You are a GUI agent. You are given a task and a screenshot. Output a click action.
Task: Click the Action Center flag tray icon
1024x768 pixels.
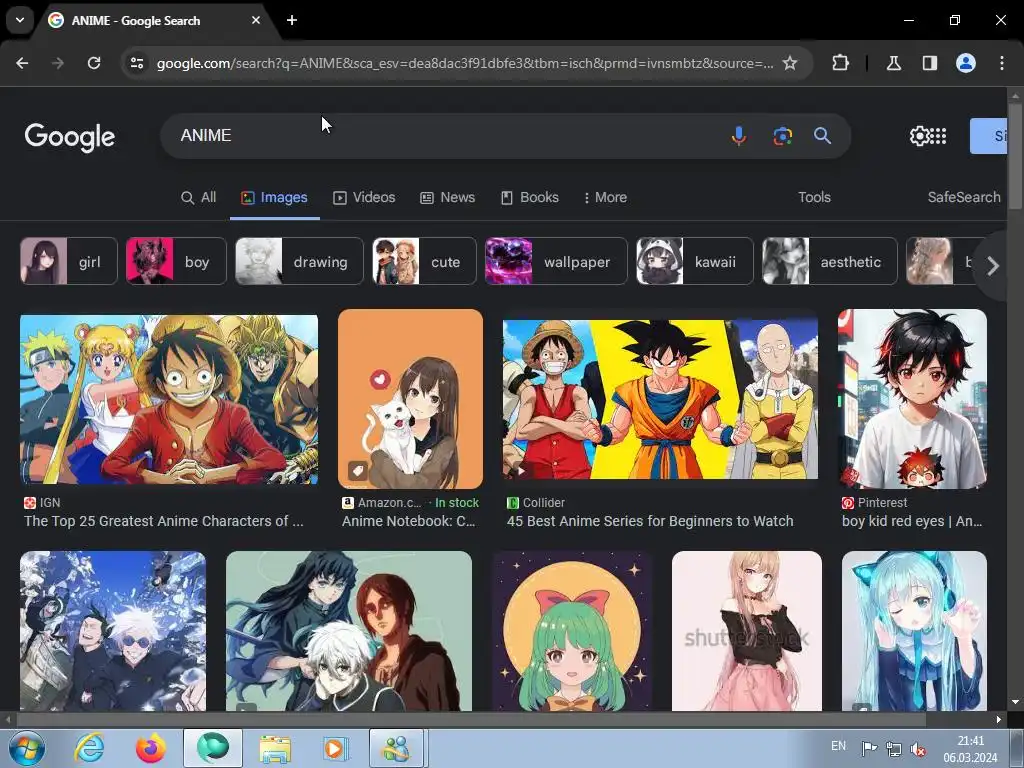(869, 749)
